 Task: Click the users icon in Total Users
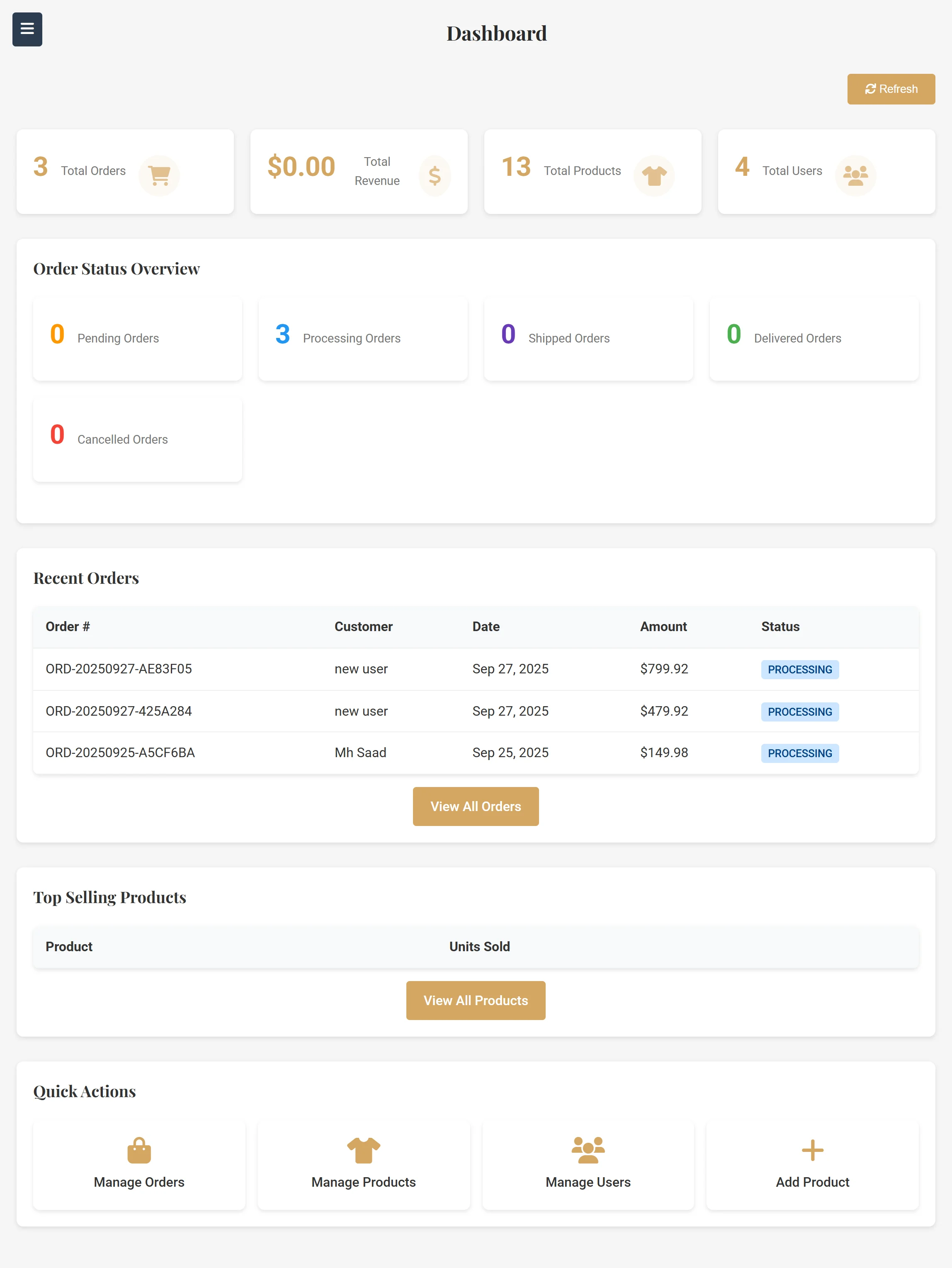coord(856,175)
